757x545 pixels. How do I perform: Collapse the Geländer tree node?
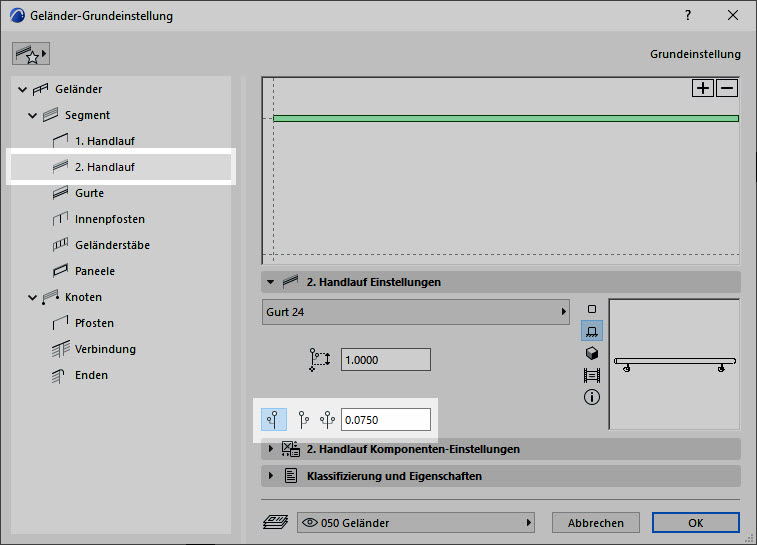[22, 89]
